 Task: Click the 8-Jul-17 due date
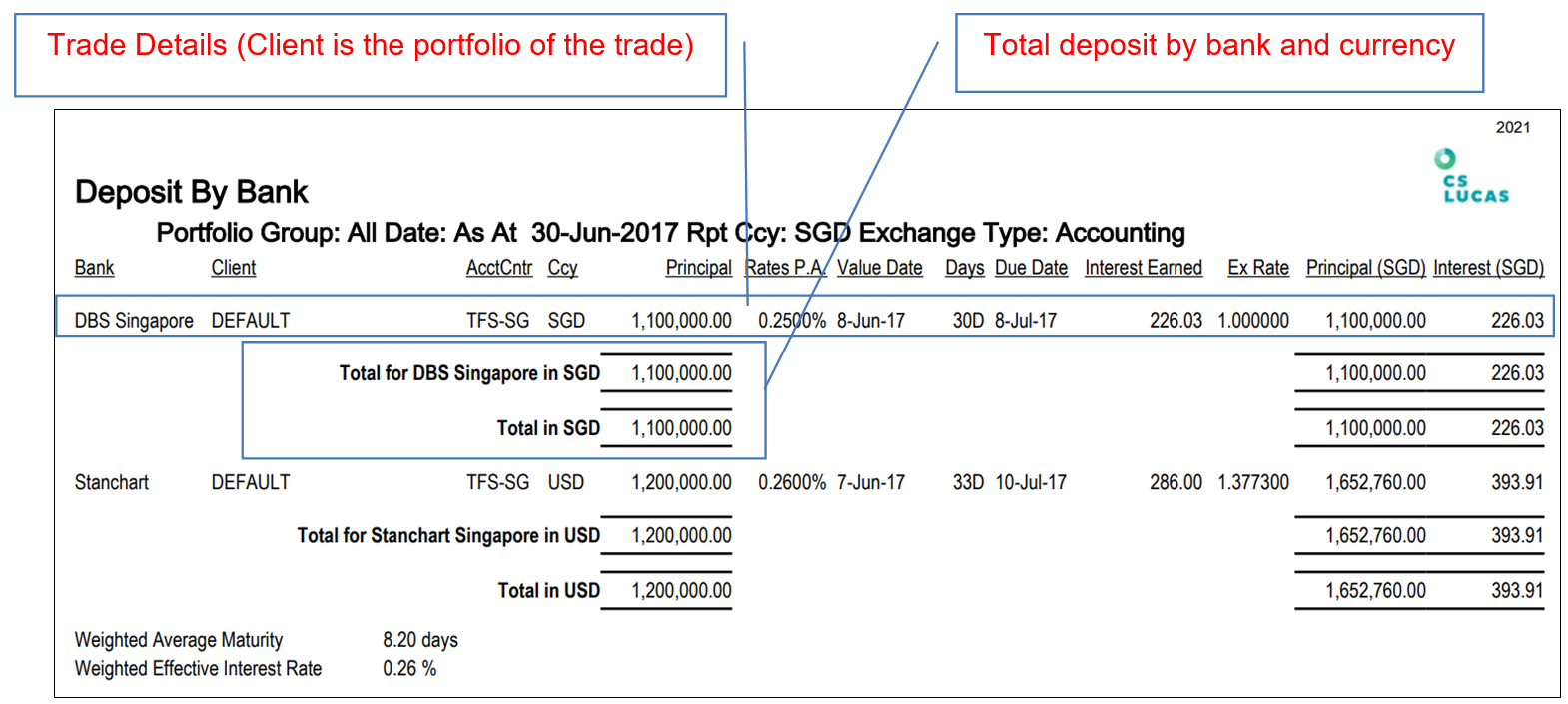click(1026, 321)
